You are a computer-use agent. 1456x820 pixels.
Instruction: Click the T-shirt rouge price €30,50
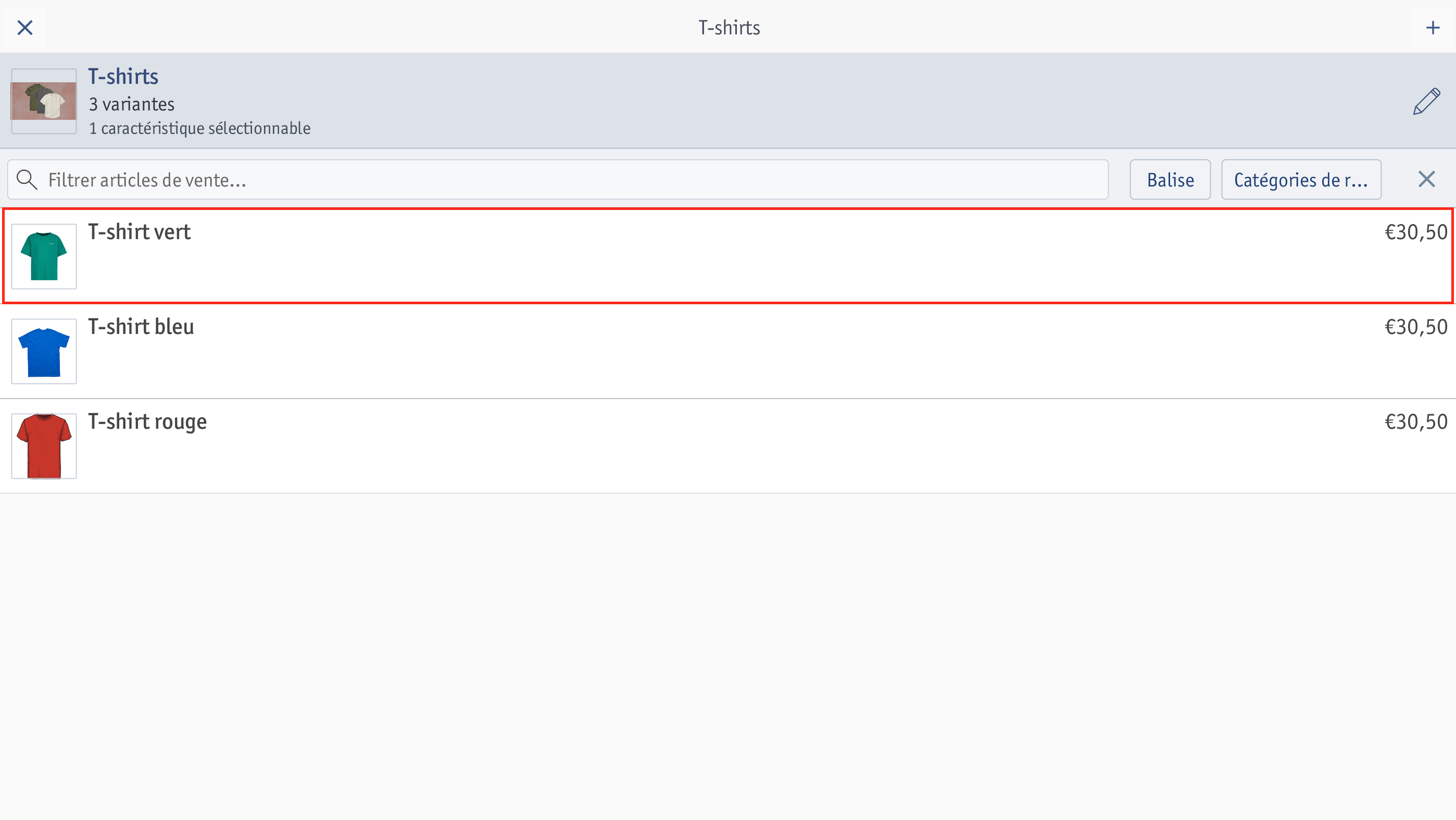pyautogui.click(x=1416, y=422)
